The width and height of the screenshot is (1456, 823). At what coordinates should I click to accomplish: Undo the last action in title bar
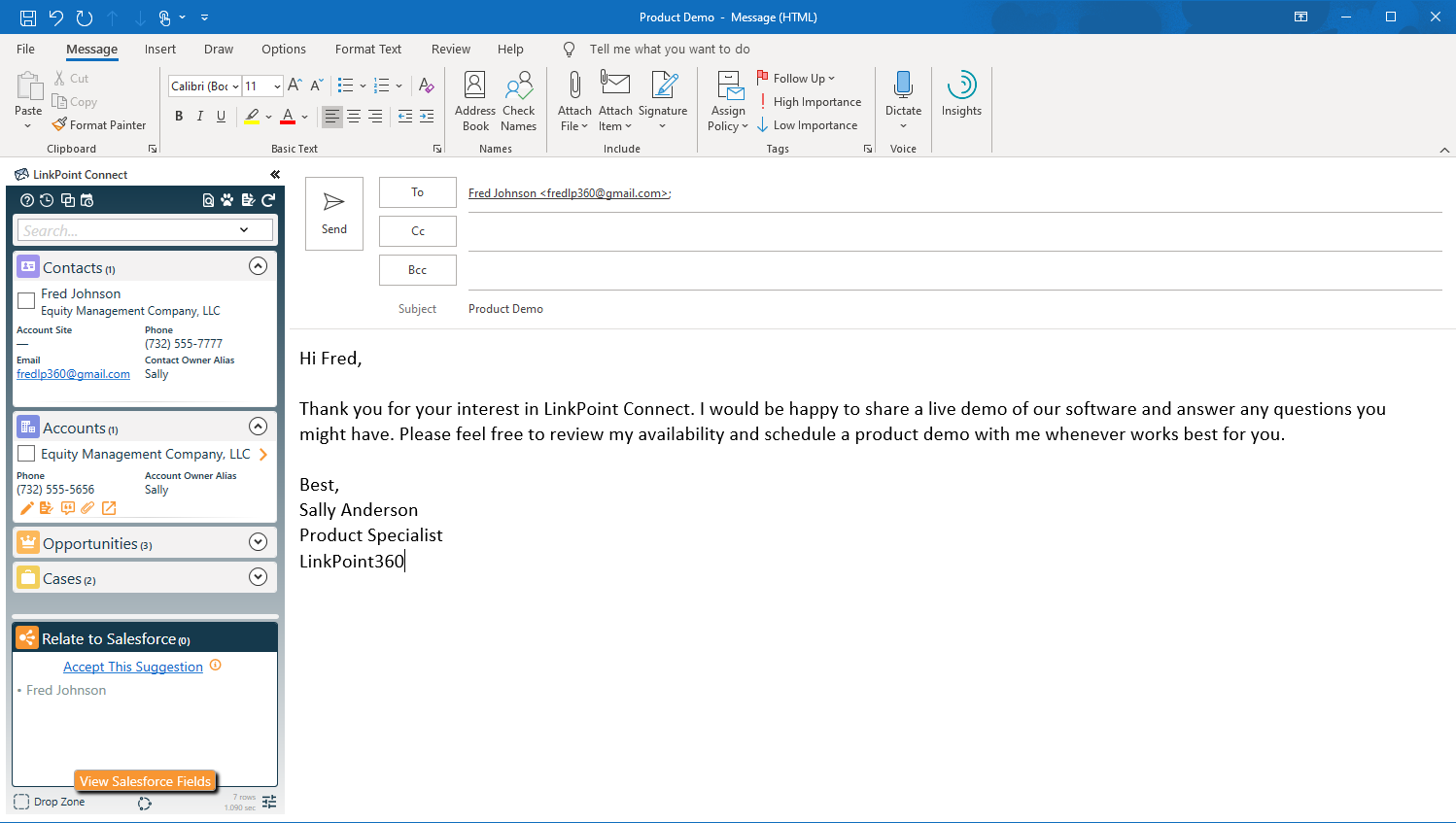(56, 17)
